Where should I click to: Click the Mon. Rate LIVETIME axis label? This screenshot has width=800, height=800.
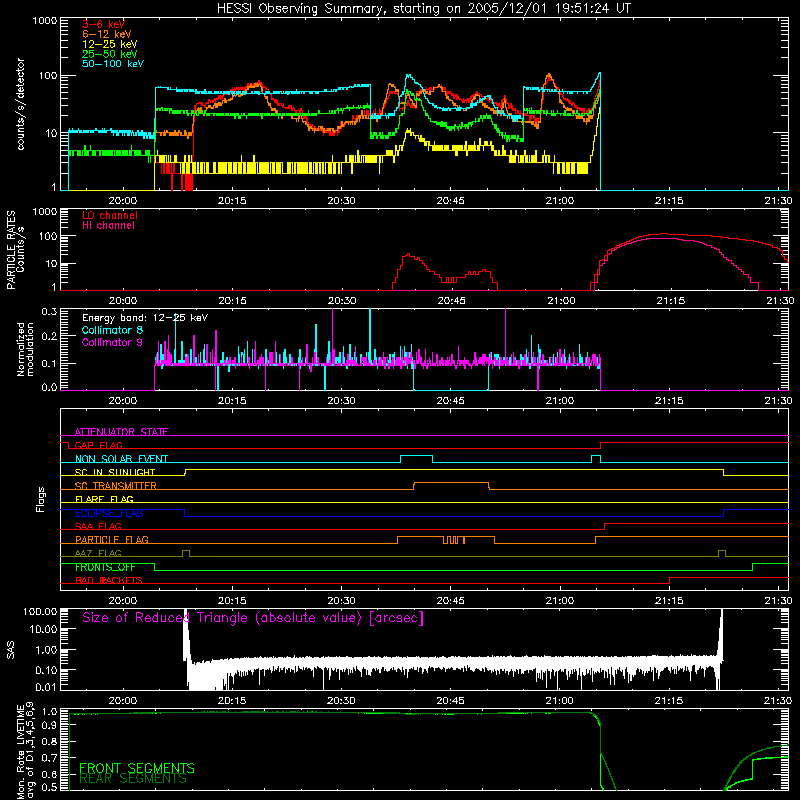coord(25,751)
